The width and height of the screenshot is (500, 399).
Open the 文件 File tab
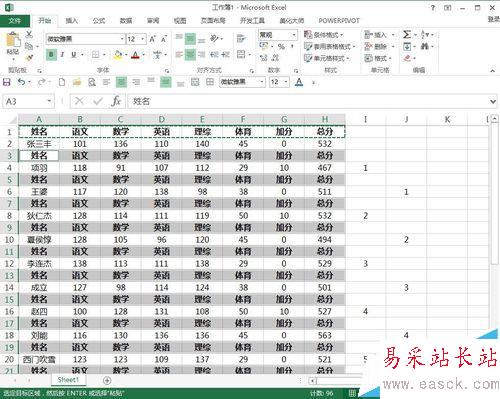click(15, 21)
